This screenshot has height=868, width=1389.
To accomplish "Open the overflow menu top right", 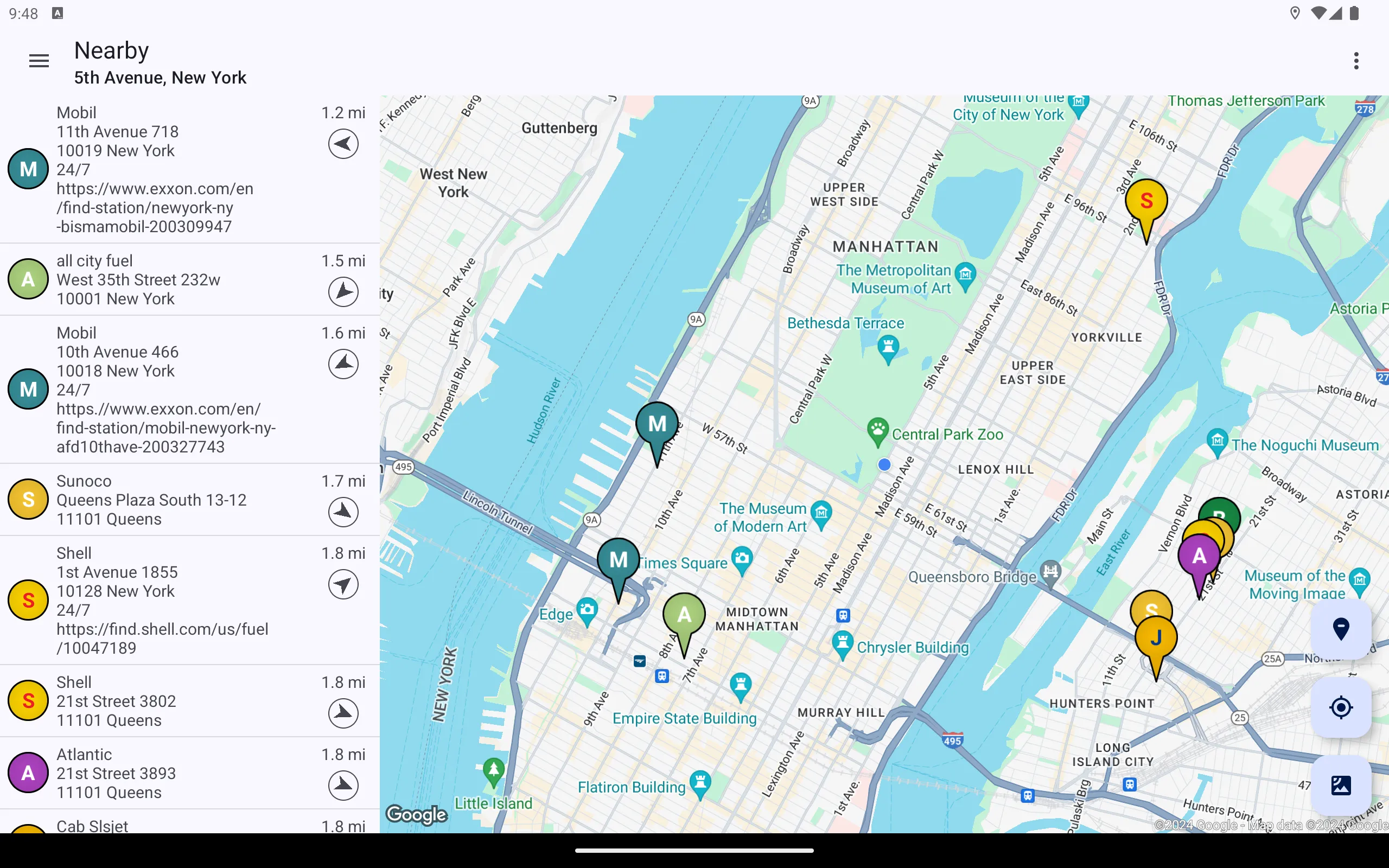I will (1356, 61).
